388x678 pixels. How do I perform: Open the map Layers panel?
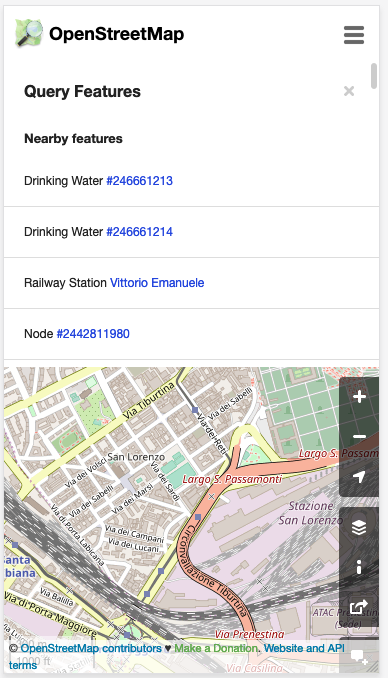(x=359, y=527)
